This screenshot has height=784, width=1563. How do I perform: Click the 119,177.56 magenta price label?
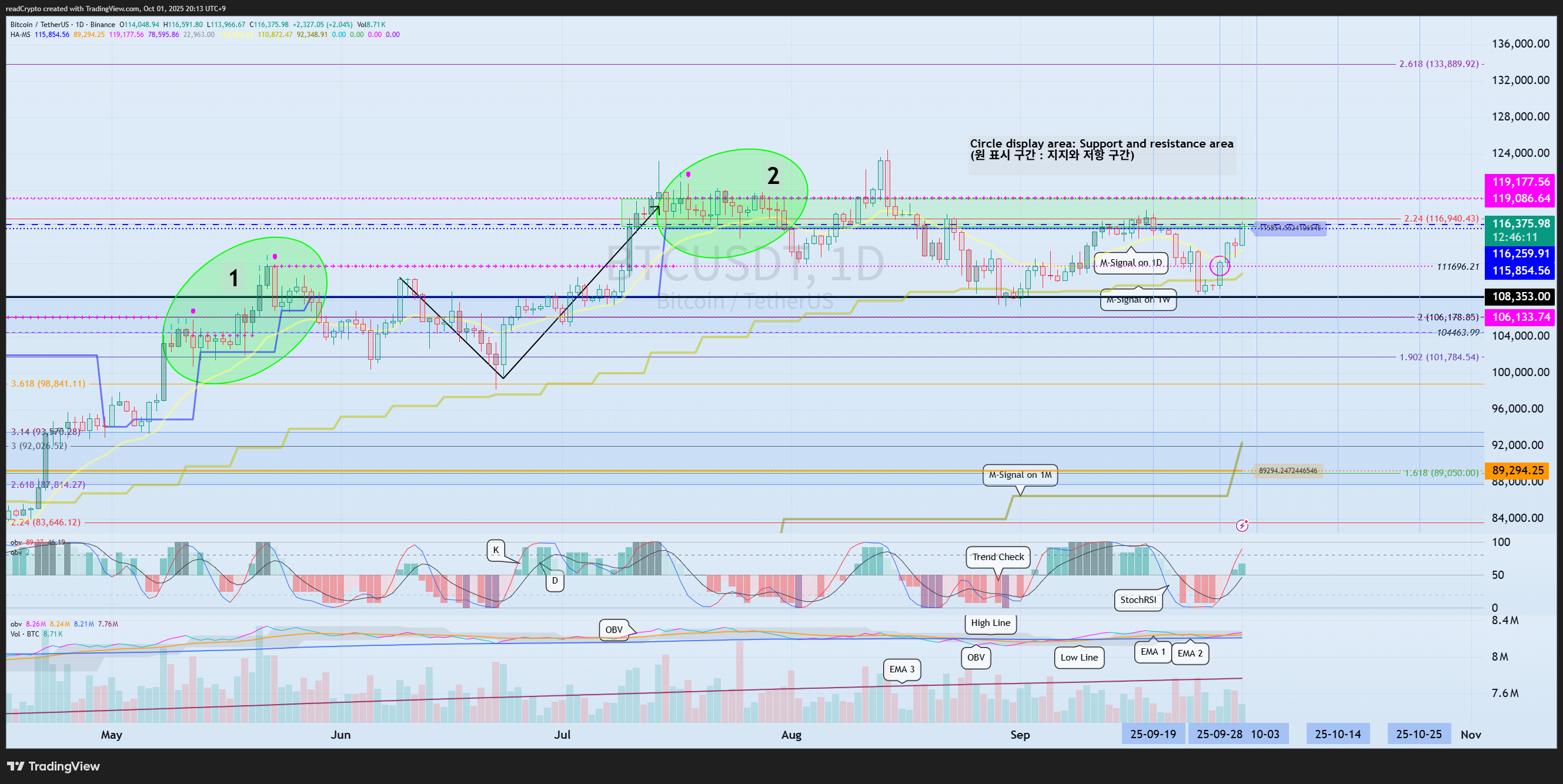pos(1521,182)
